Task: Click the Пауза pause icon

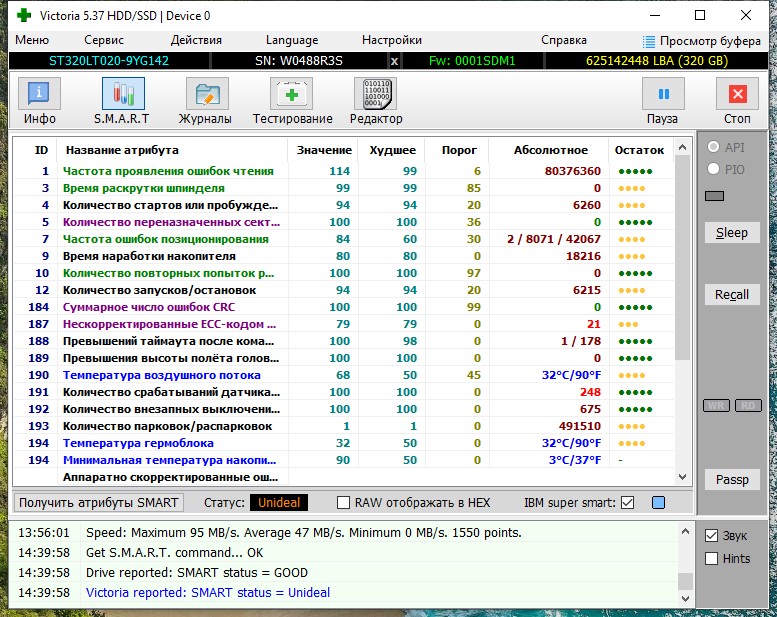Action: pos(663,94)
